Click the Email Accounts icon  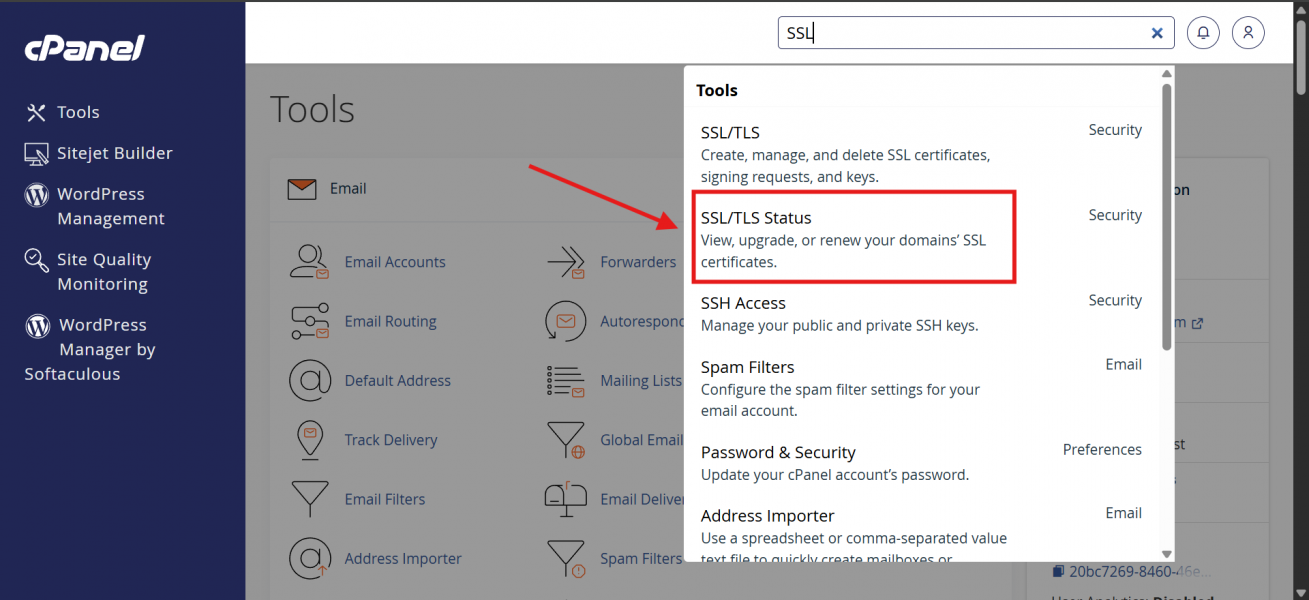[x=309, y=262]
